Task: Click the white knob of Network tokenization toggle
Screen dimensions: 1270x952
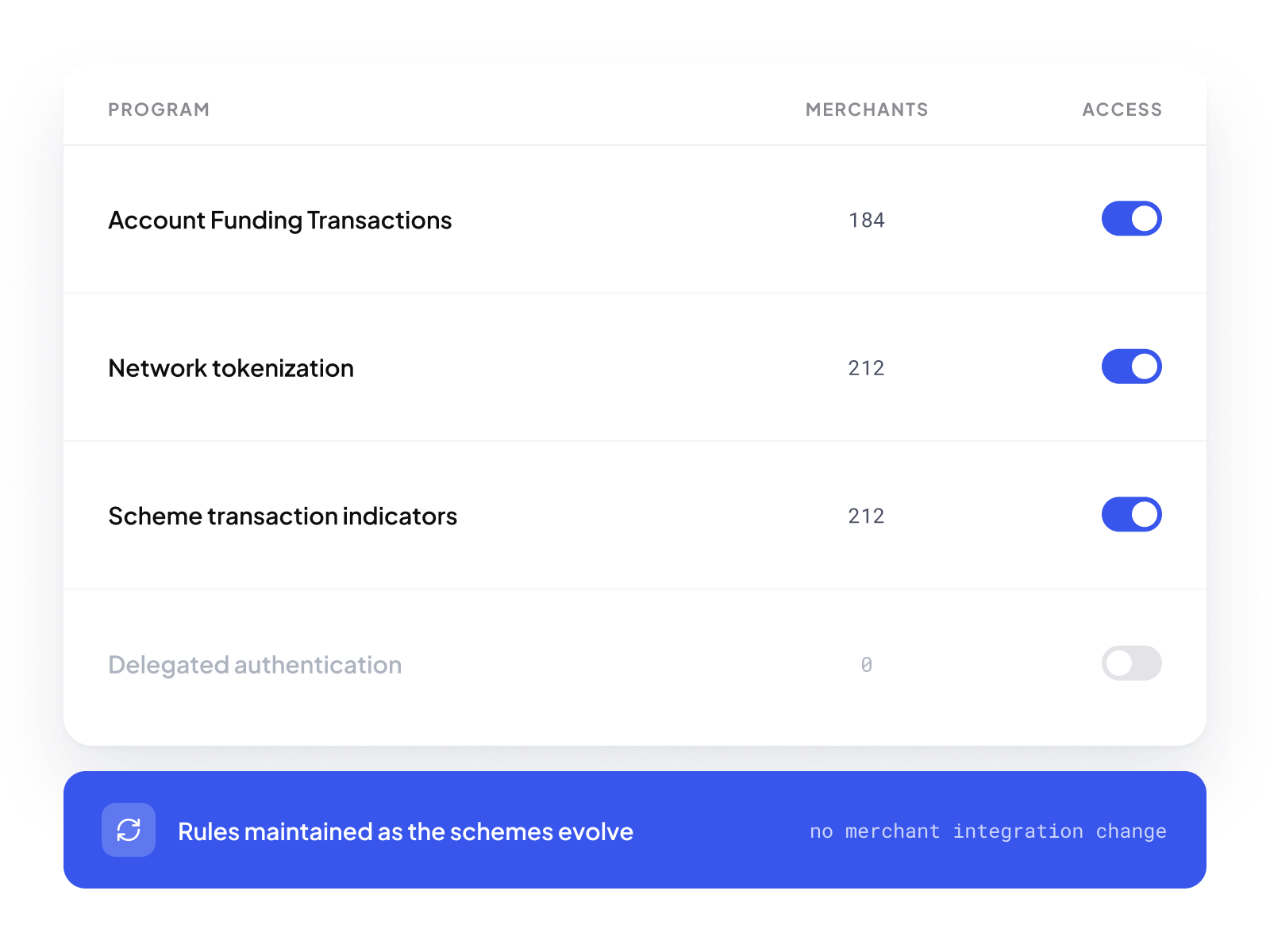Action: point(1145,367)
